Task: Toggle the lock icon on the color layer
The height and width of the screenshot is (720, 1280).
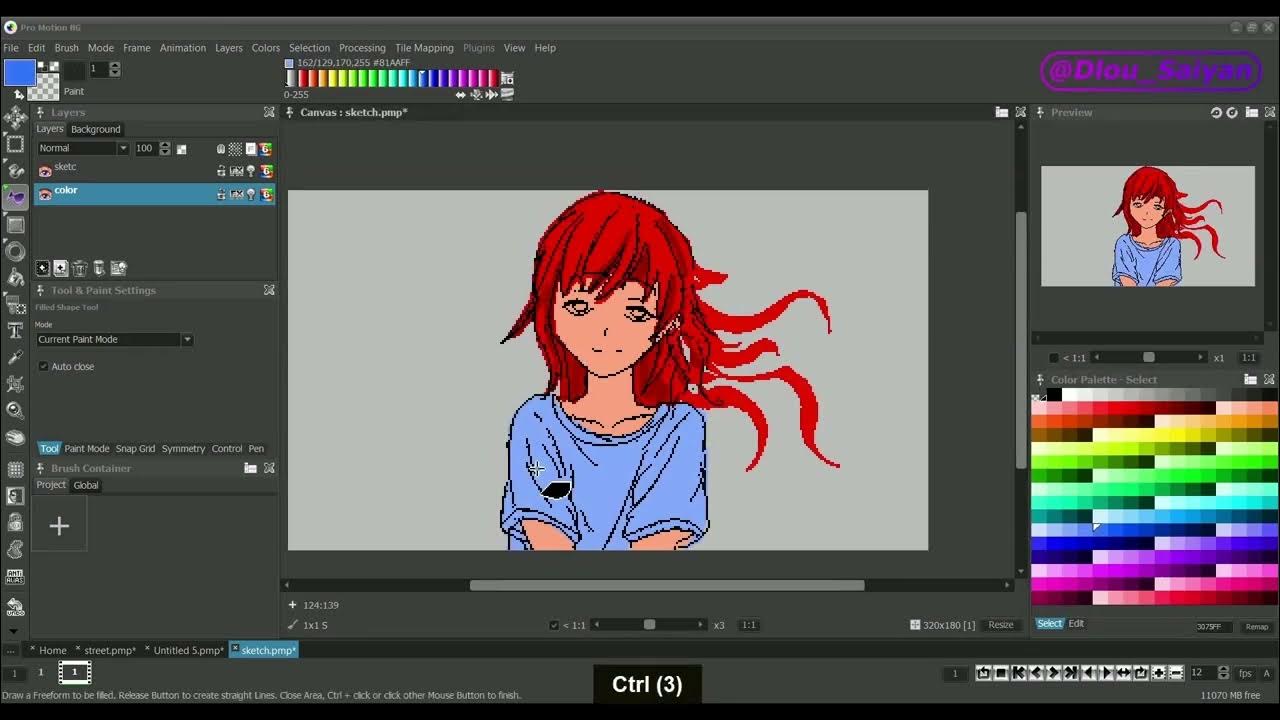Action: coord(221,194)
